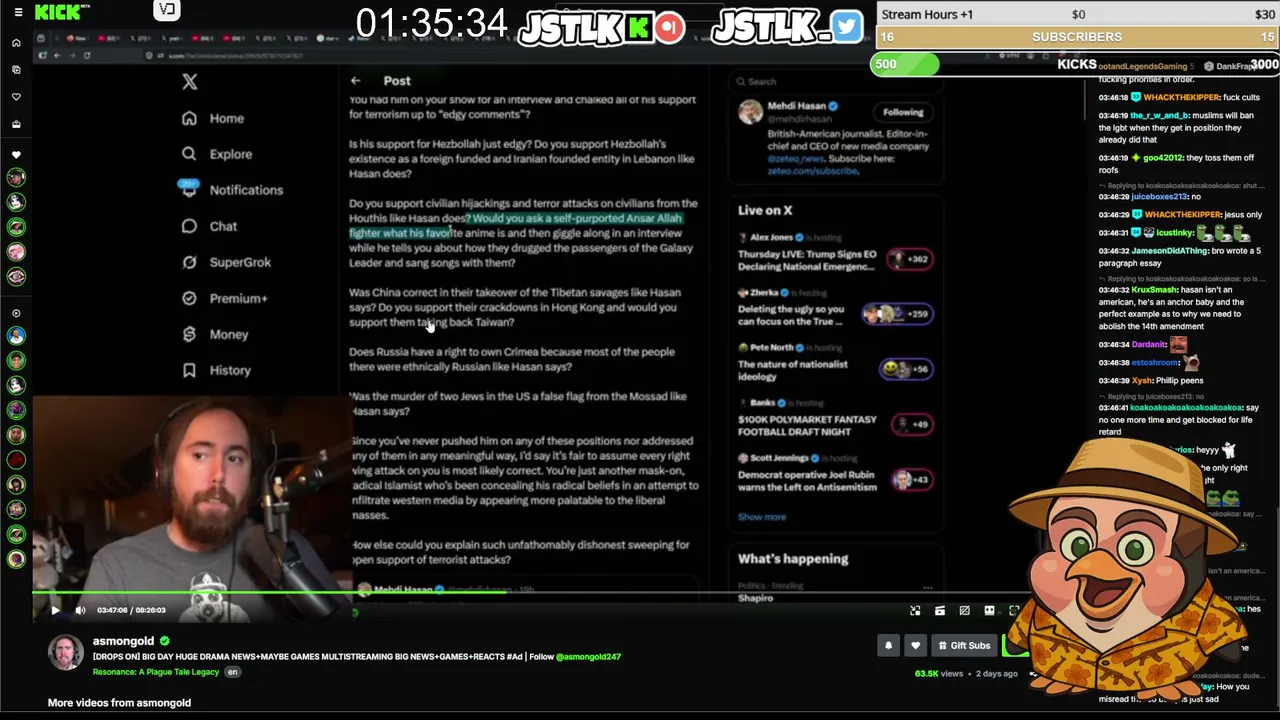The image size is (1280, 720).
Task: Click the X Chat bubble icon
Action: coord(189,226)
